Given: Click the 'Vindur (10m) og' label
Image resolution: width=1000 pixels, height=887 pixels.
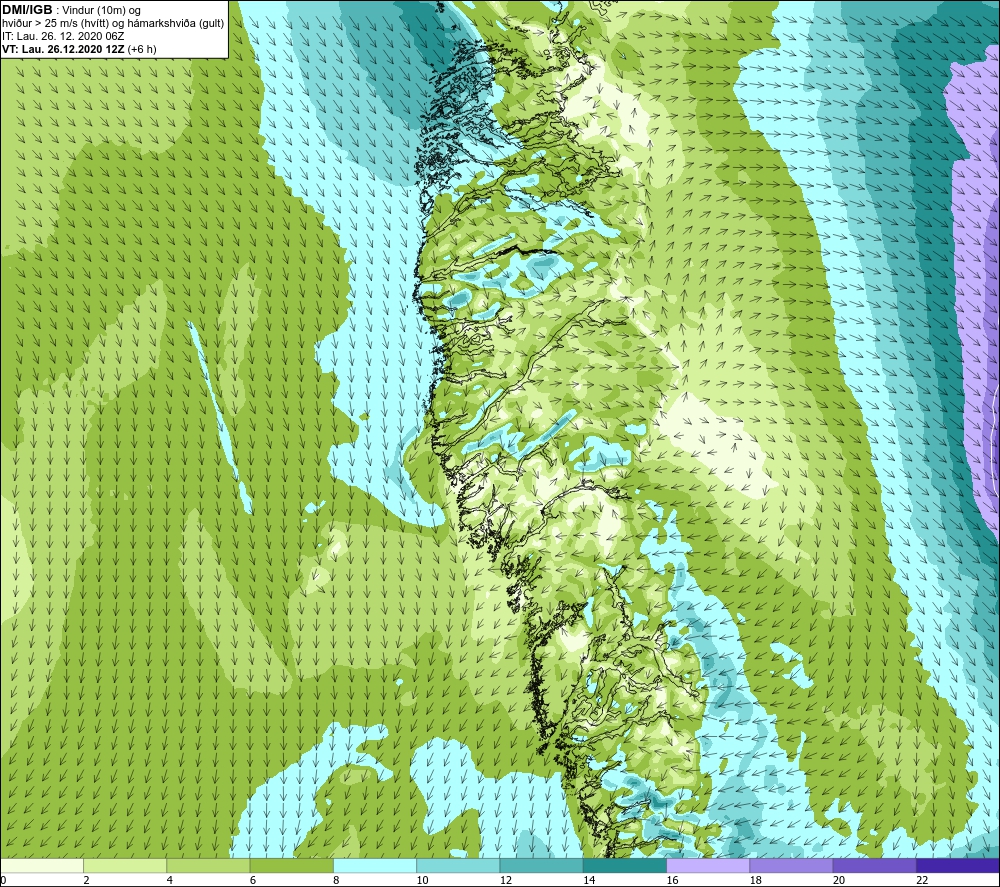Looking at the screenshot, I should pyautogui.click(x=101, y=11).
